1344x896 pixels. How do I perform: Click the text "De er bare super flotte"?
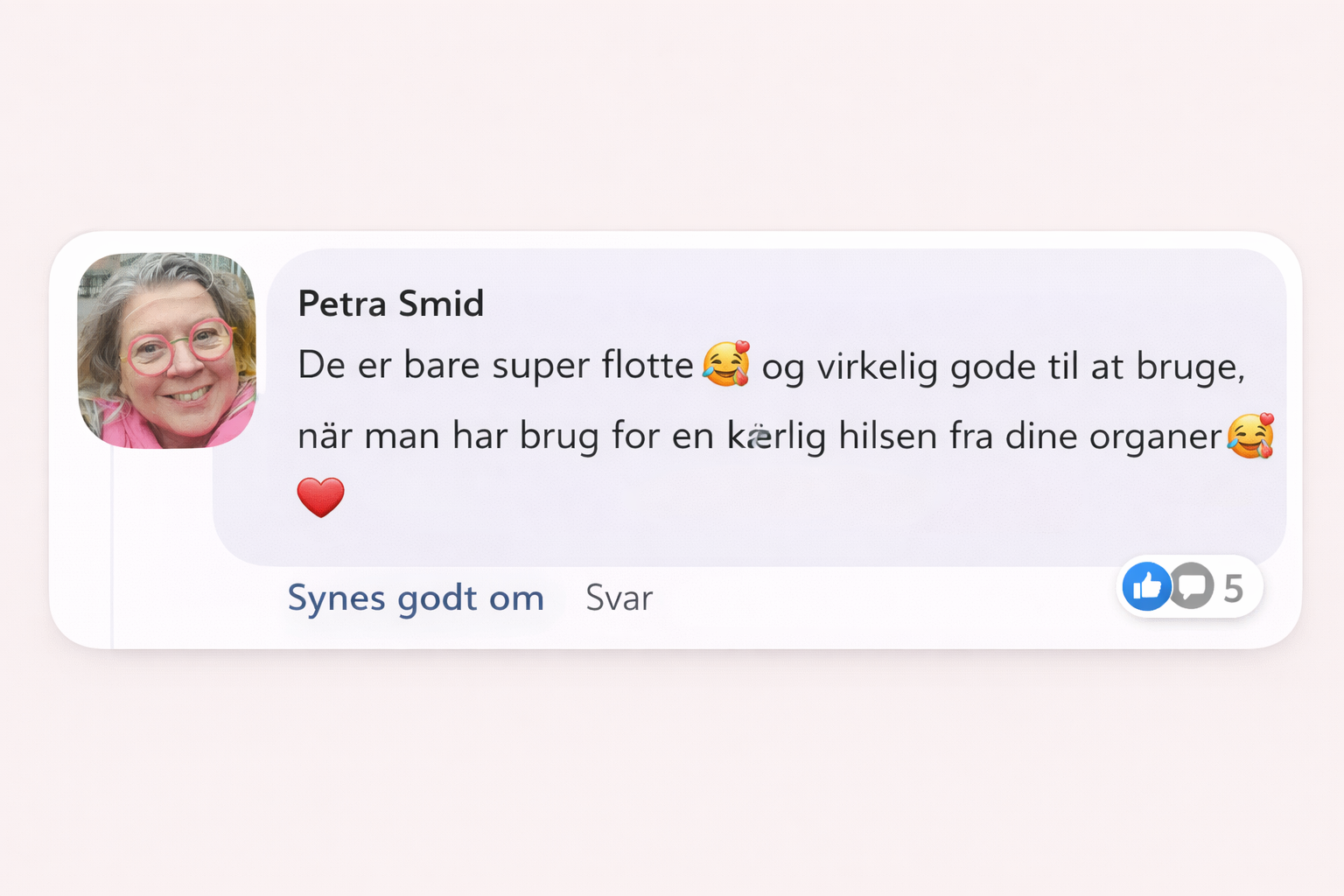[495, 366]
